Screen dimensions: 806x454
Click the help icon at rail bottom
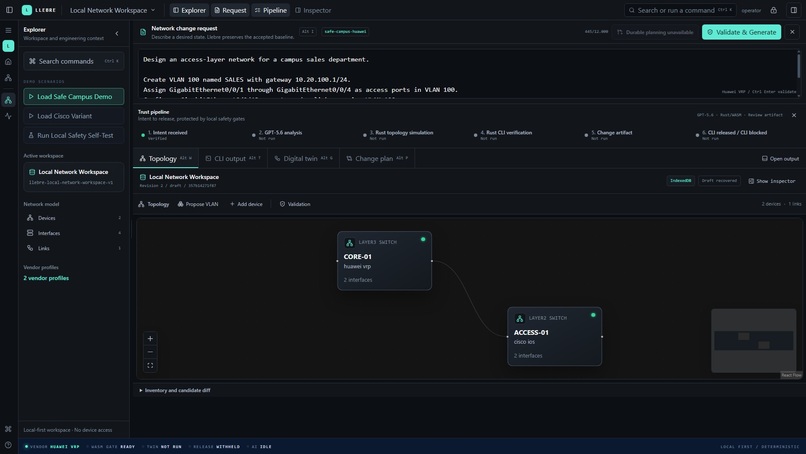pyautogui.click(x=8, y=445)
